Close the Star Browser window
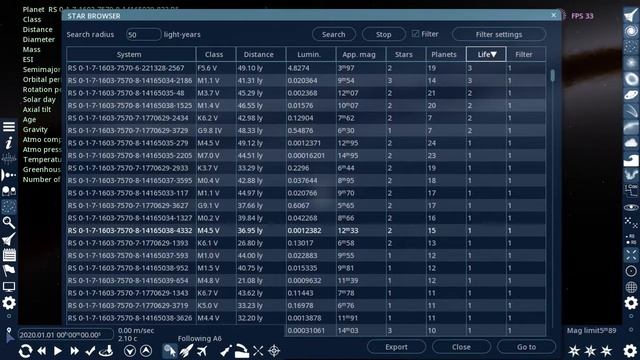The image size is (640, 360). pyautogui.click(x=553, y=15)
